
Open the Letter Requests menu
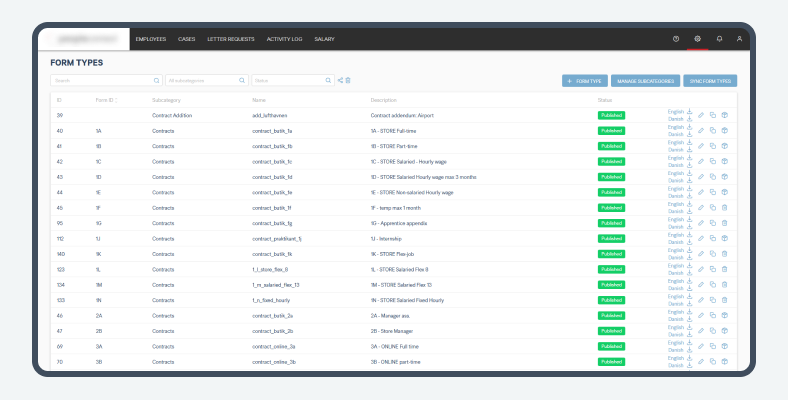coord(231,39)
